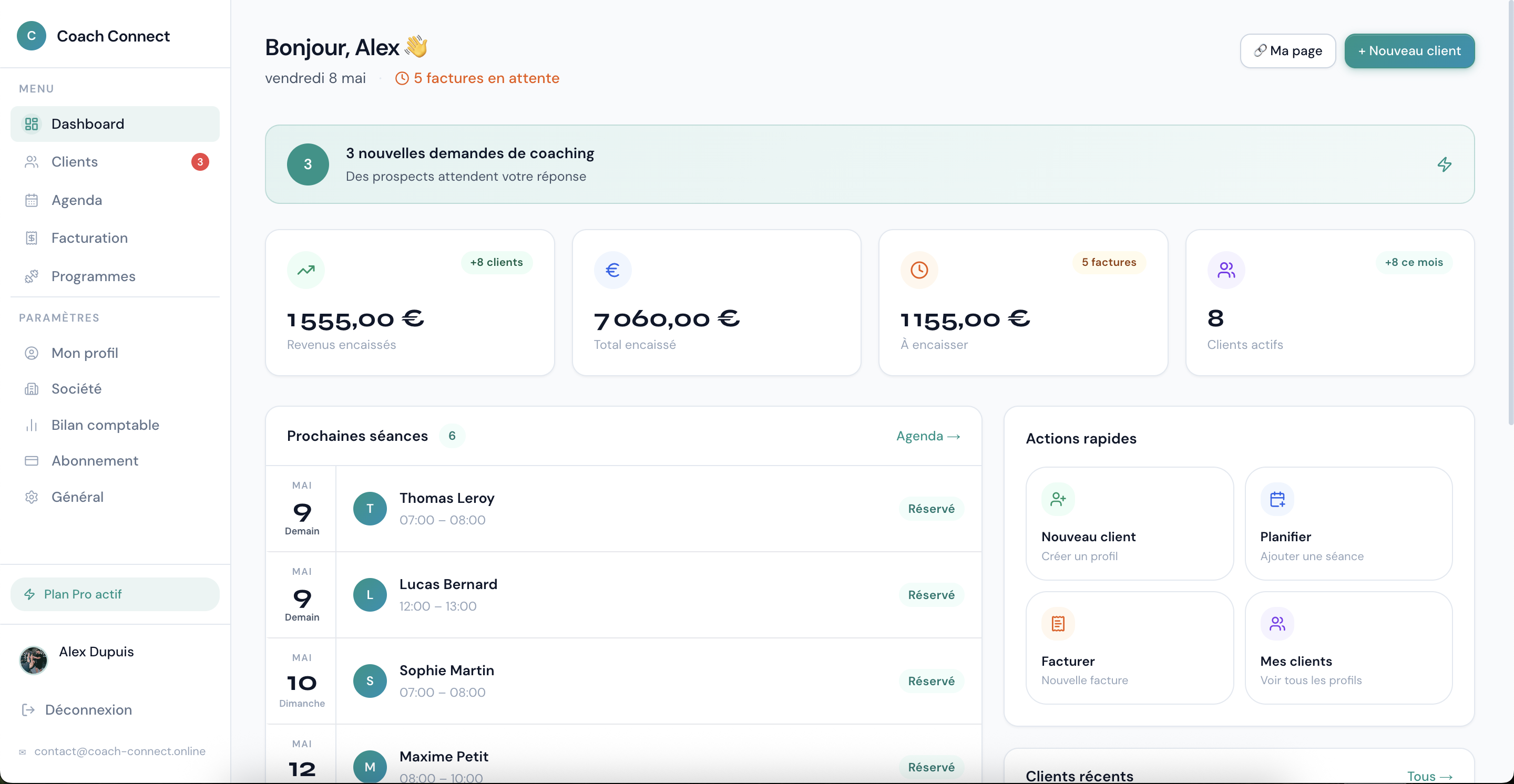Click the Planifier quick action card
The image size is (1514, 784).
(x=1348, y=524)
